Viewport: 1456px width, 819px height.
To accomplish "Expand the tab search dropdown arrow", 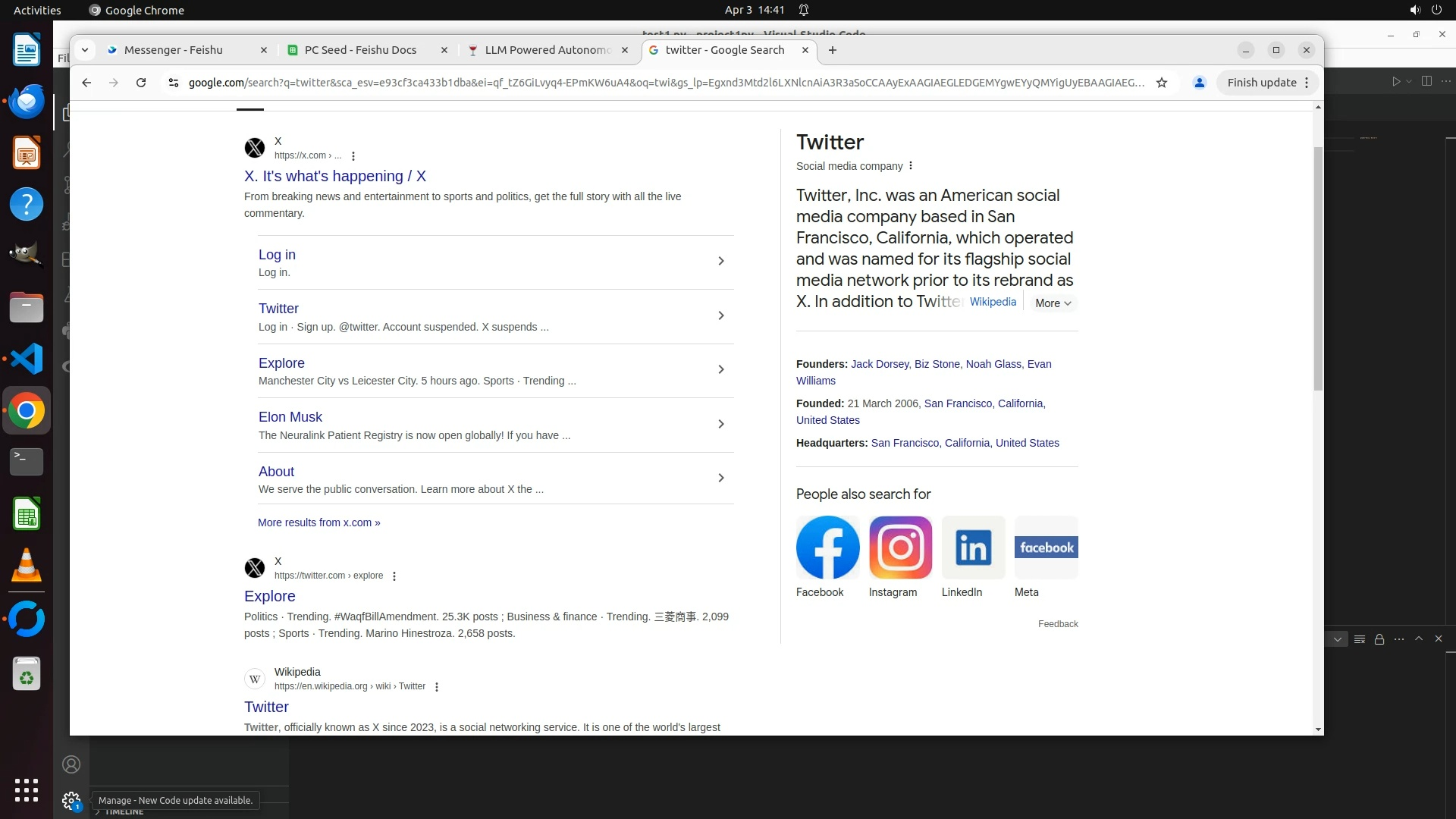I will [85, 50].
